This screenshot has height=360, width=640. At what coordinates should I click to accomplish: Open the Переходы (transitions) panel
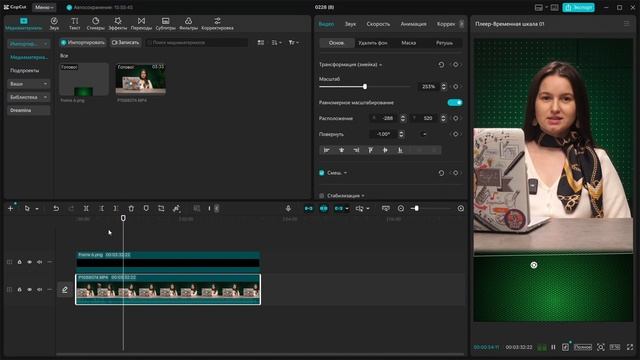(x=141, y=24)
